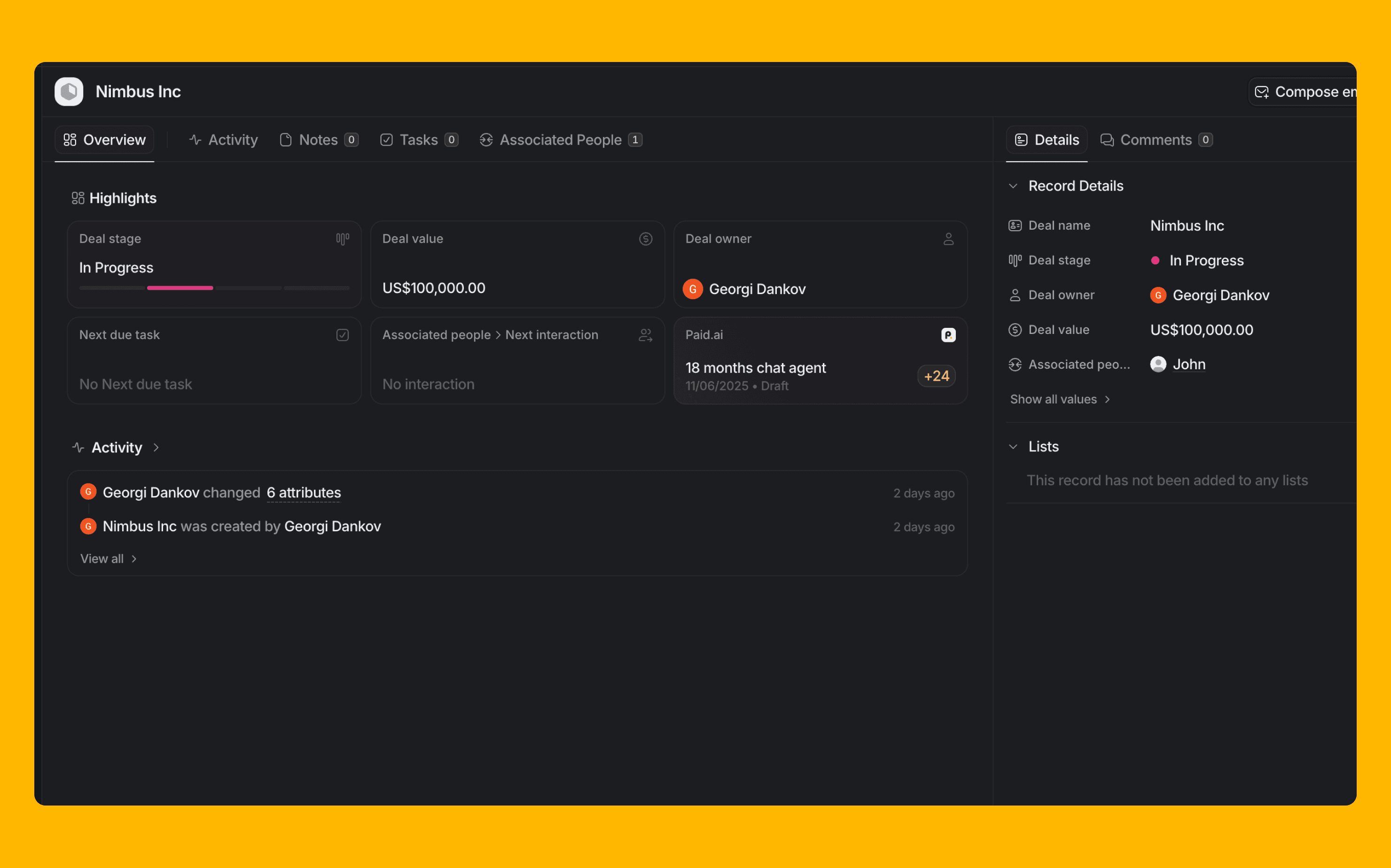Image resolution: width=1391 pixels, height=868 pixels.
Task: Click the person icon on Deal owner card
Action: click(x=948, y=239)
